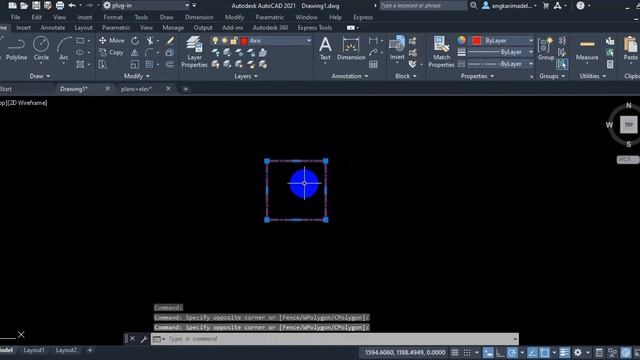Open Layer Properties manager
This screenshot has width=640, height=360.
(x=194, y=52)
